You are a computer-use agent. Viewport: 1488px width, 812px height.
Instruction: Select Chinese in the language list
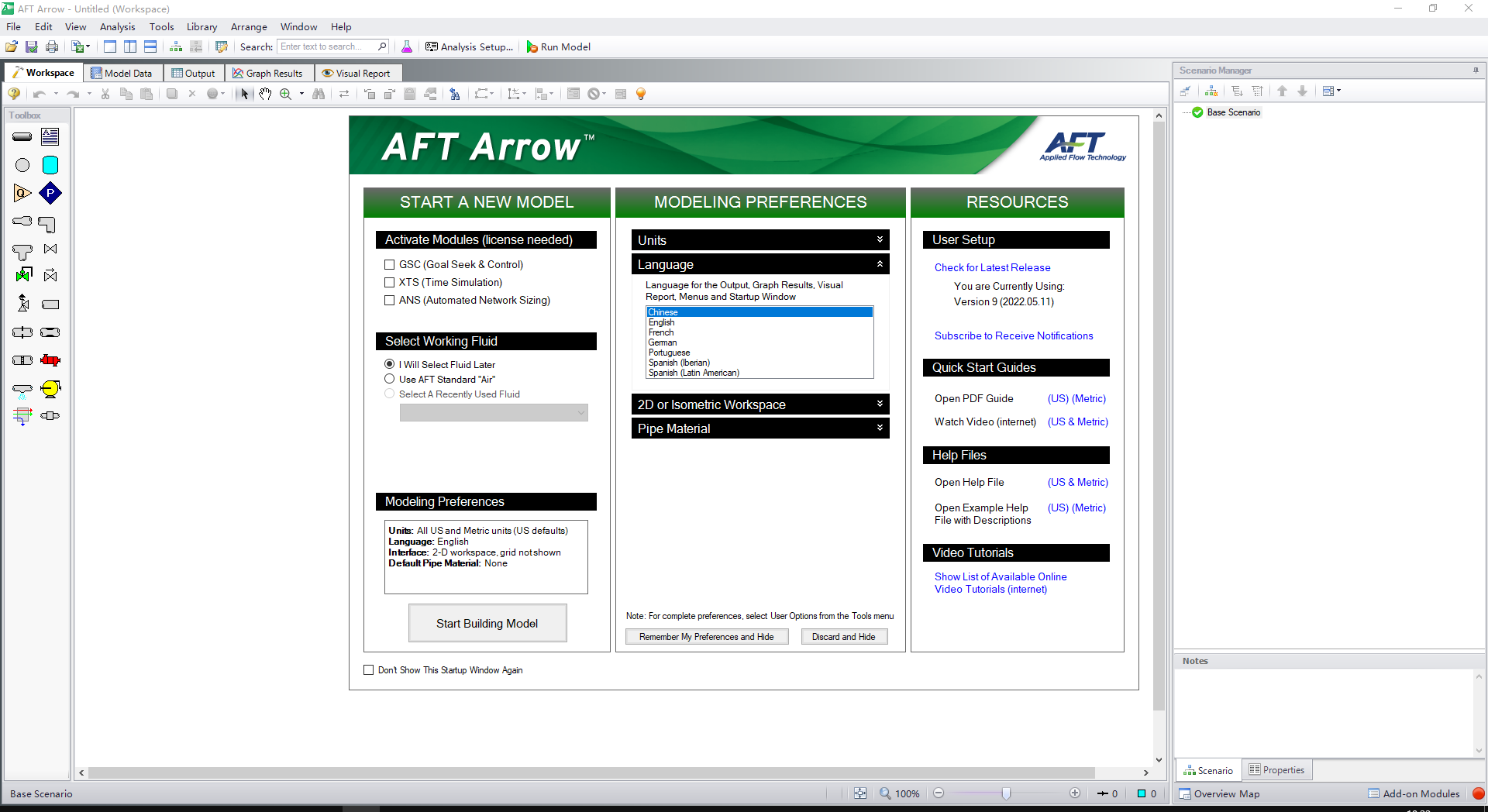tap(759, 312)
